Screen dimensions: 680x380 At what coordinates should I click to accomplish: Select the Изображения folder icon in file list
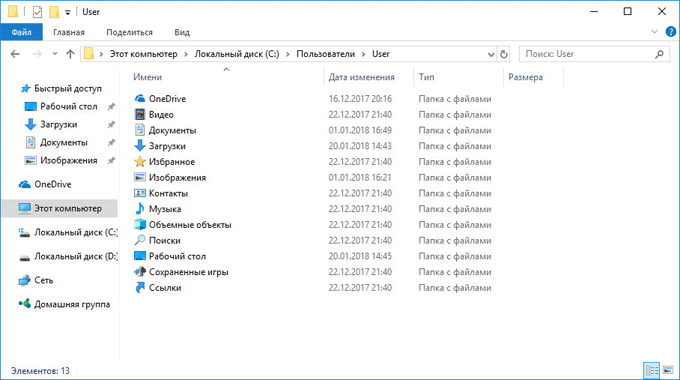click(140, 177)
